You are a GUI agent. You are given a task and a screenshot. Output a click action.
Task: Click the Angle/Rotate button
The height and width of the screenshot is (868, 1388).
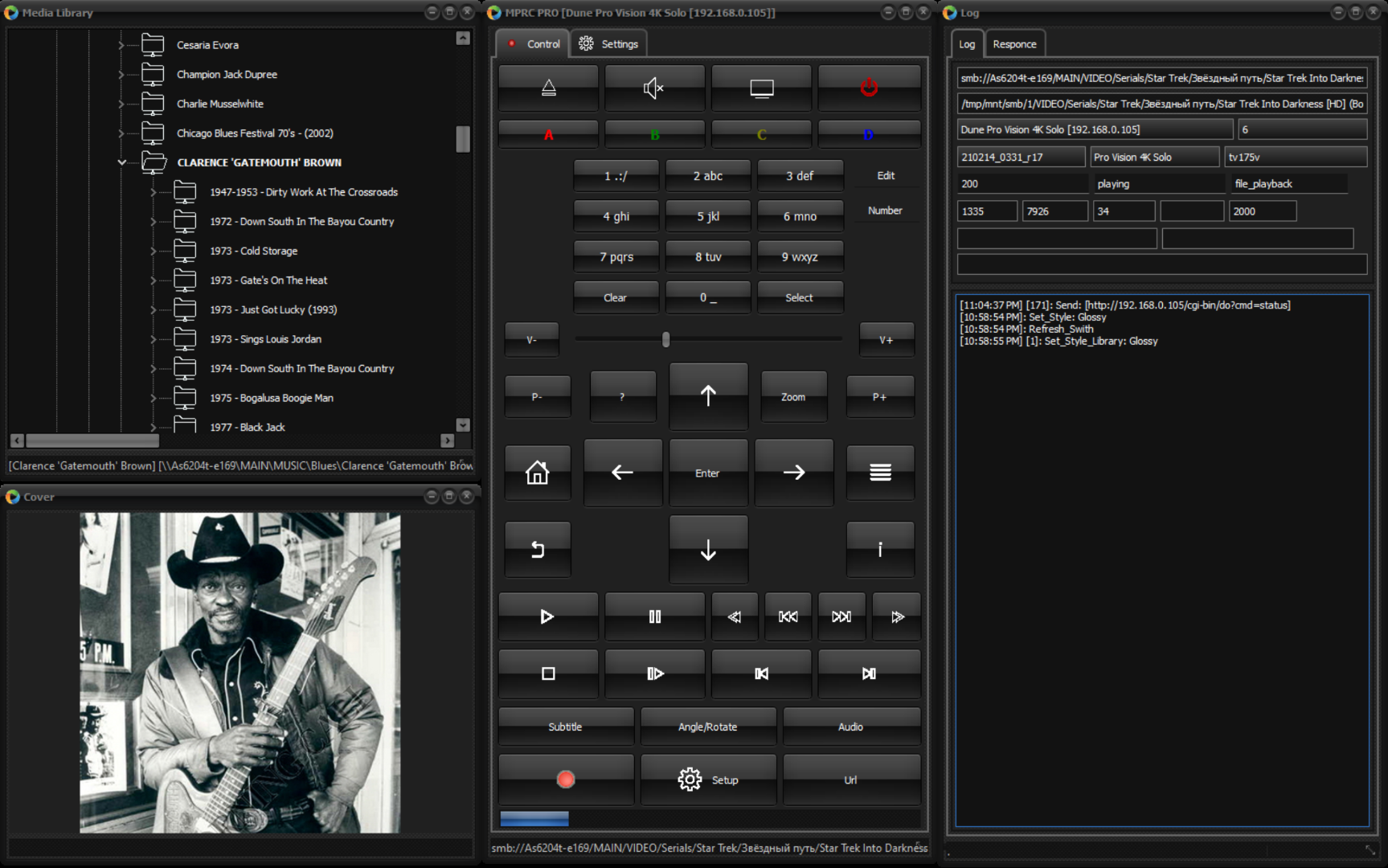point(707,727)
